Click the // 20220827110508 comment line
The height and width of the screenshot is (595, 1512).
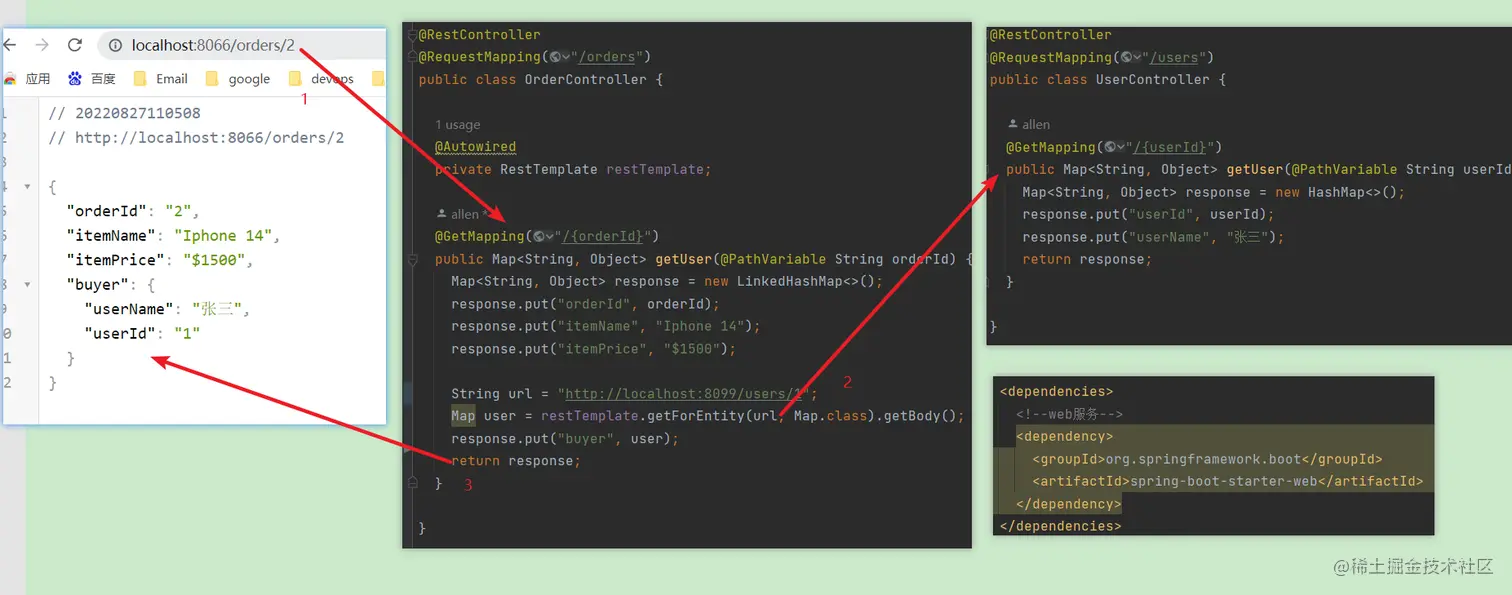tap(124, 114)
